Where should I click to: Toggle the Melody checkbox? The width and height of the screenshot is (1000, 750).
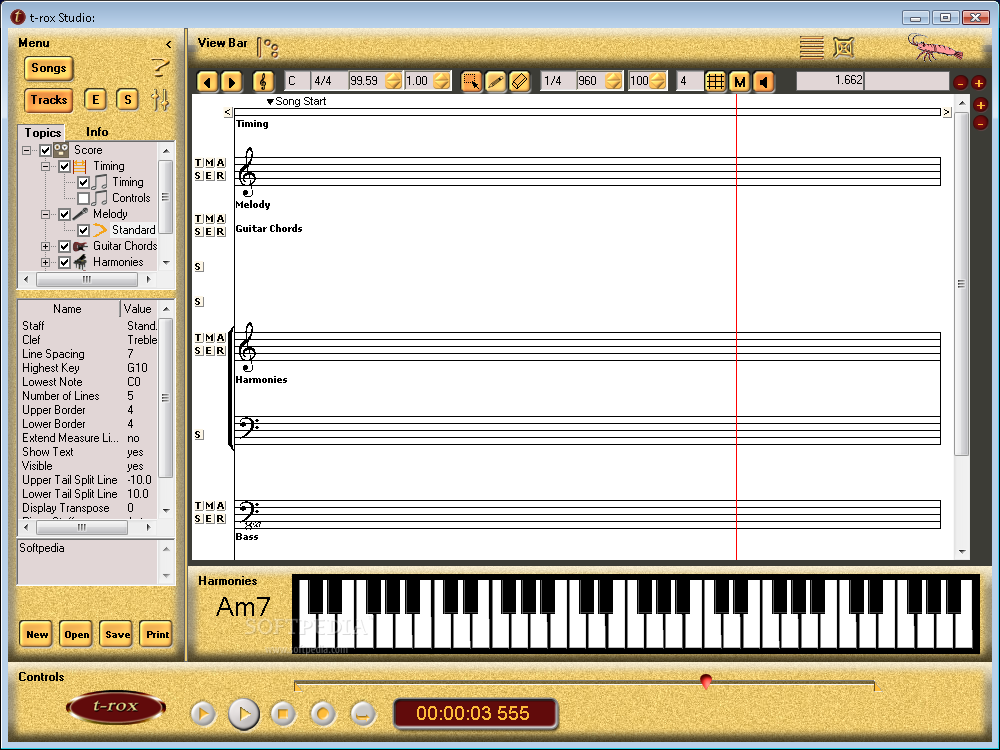(64, 214)
